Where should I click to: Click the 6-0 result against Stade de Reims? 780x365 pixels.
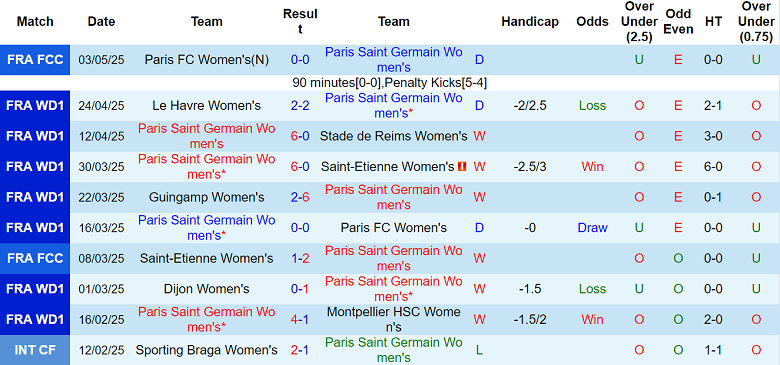tap(300, 136)
